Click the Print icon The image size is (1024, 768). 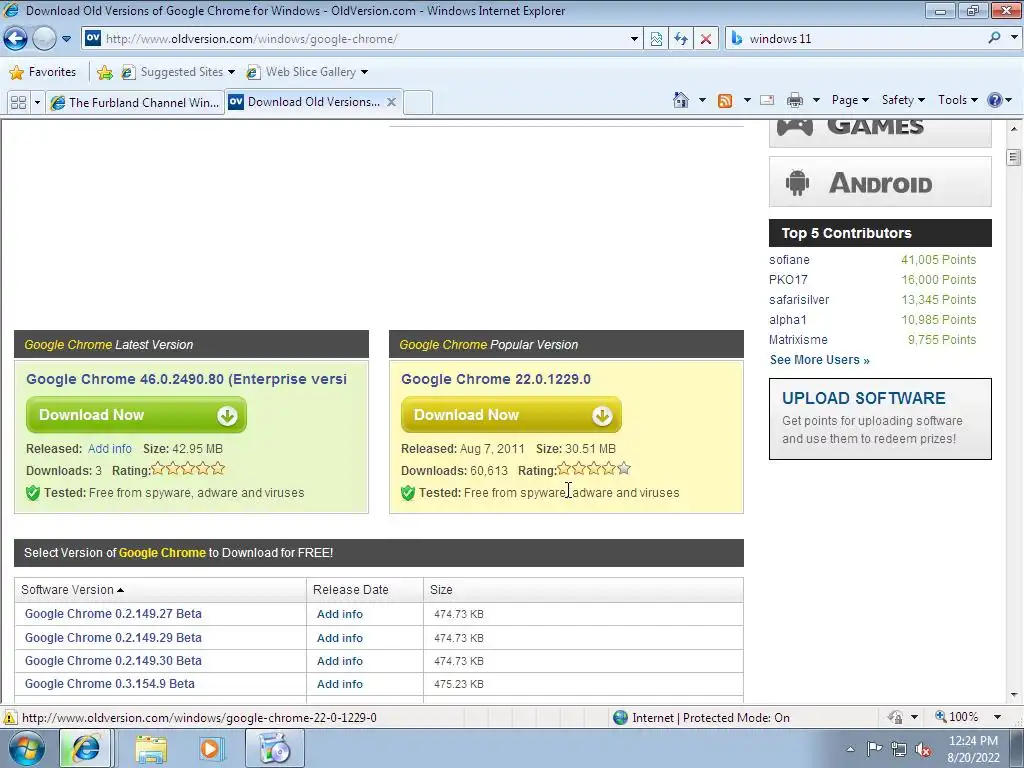coord(794,100)
